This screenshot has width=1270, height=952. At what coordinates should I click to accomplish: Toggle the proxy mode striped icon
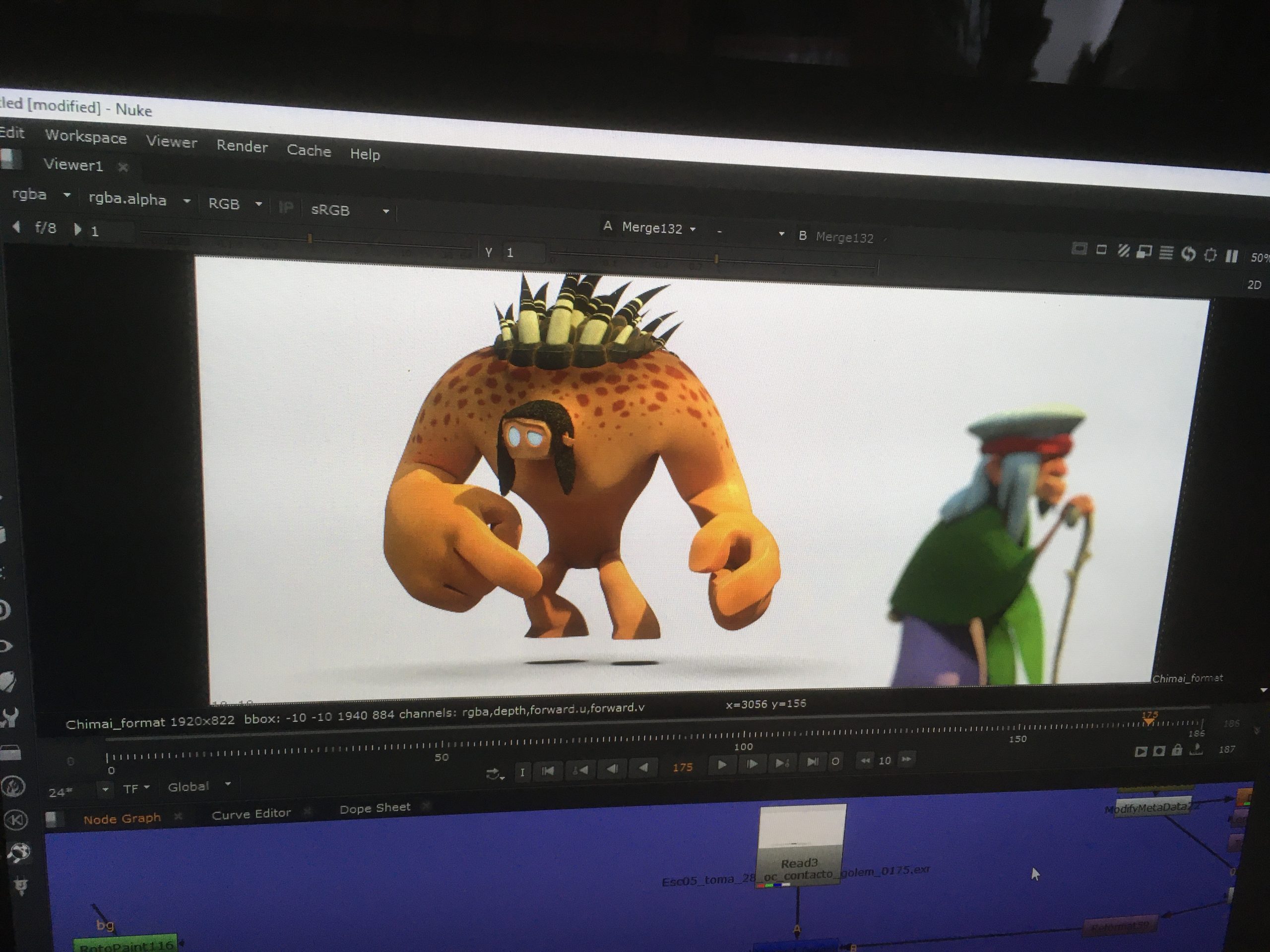1123,251
